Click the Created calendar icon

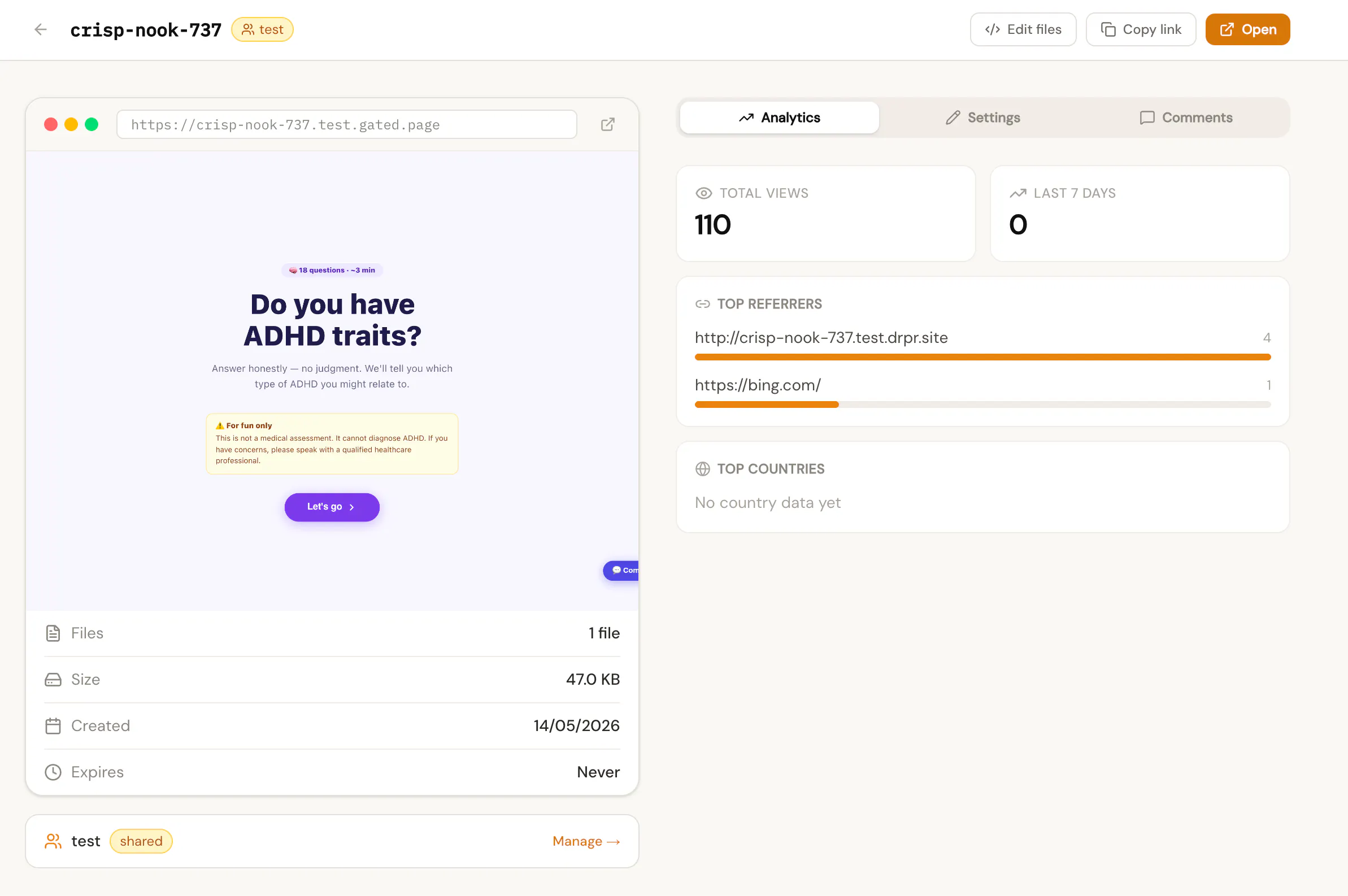[x=53, y=726]
